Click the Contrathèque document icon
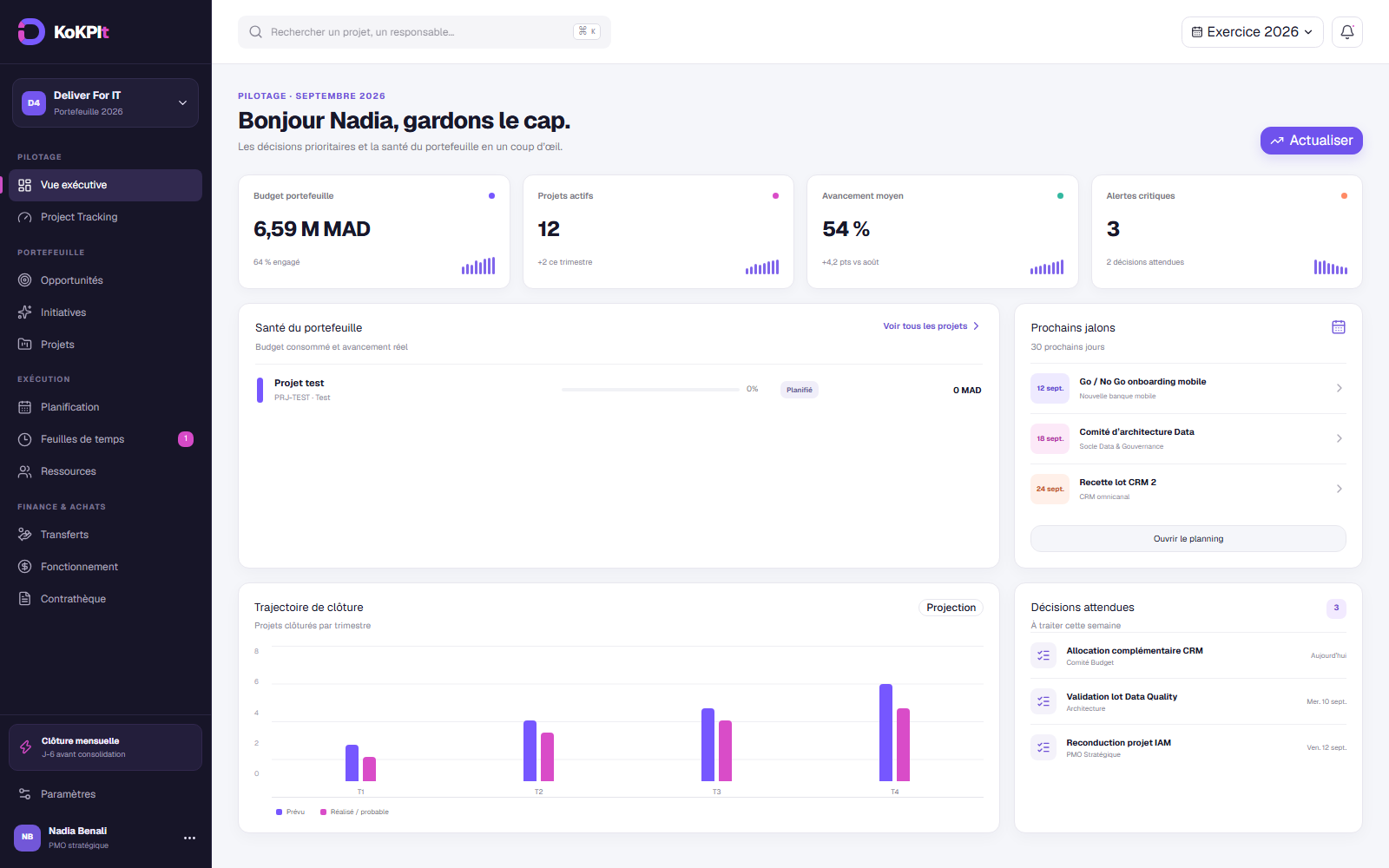The height and width of the screenshot is (868, 1389). coord(25,599)
